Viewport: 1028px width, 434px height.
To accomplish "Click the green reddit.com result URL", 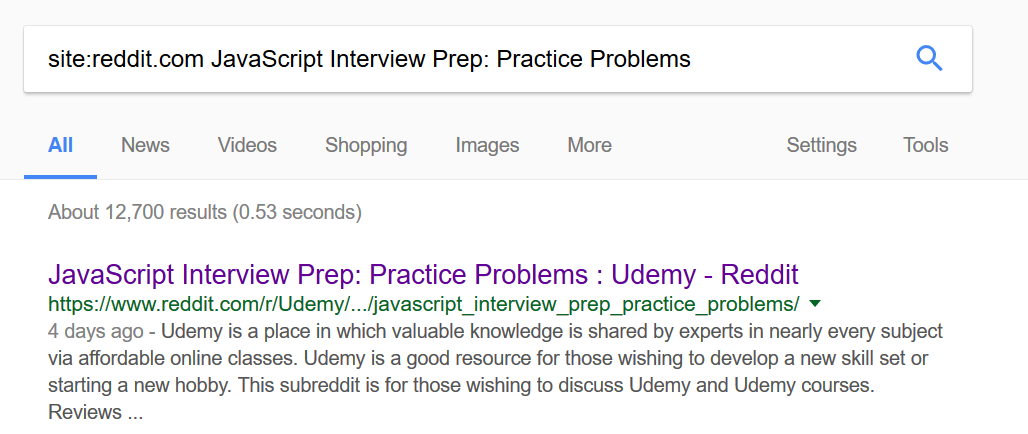I will (423, 303).
